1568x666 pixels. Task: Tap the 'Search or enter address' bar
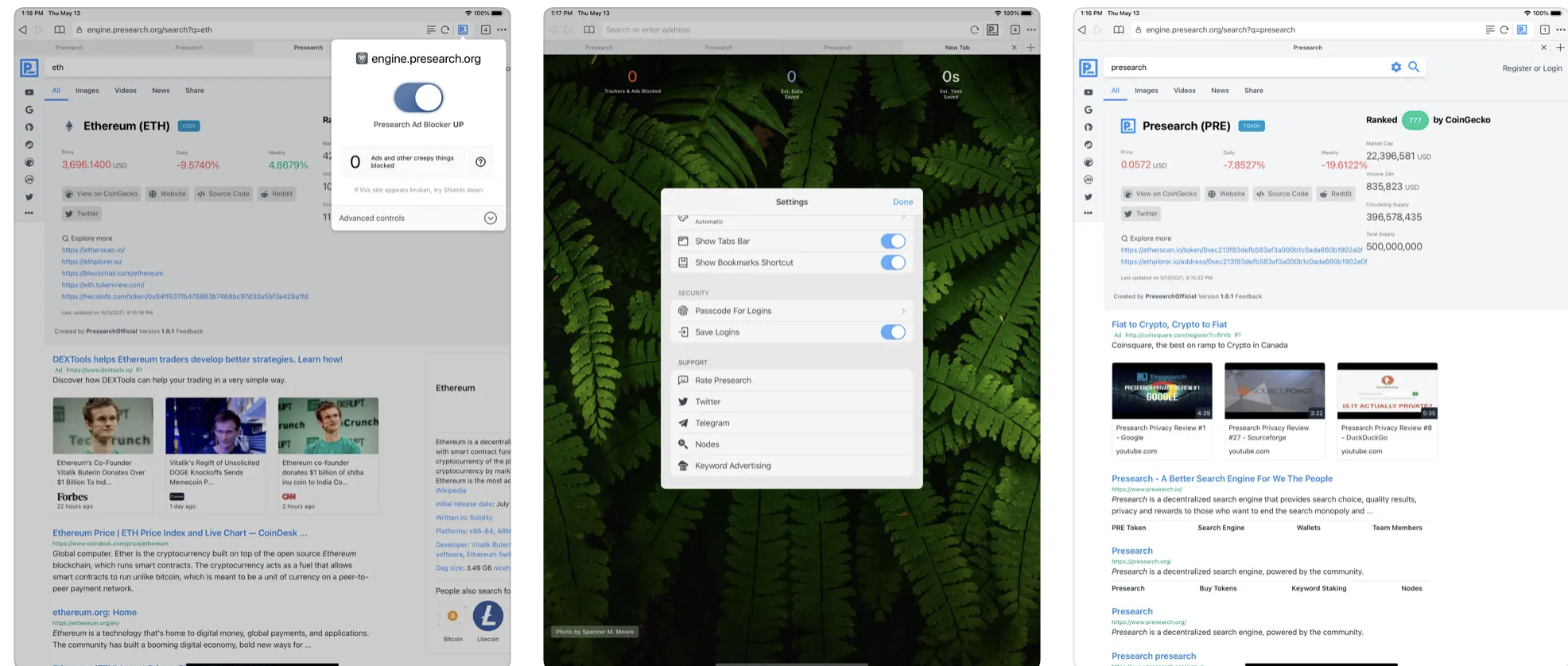782,30
